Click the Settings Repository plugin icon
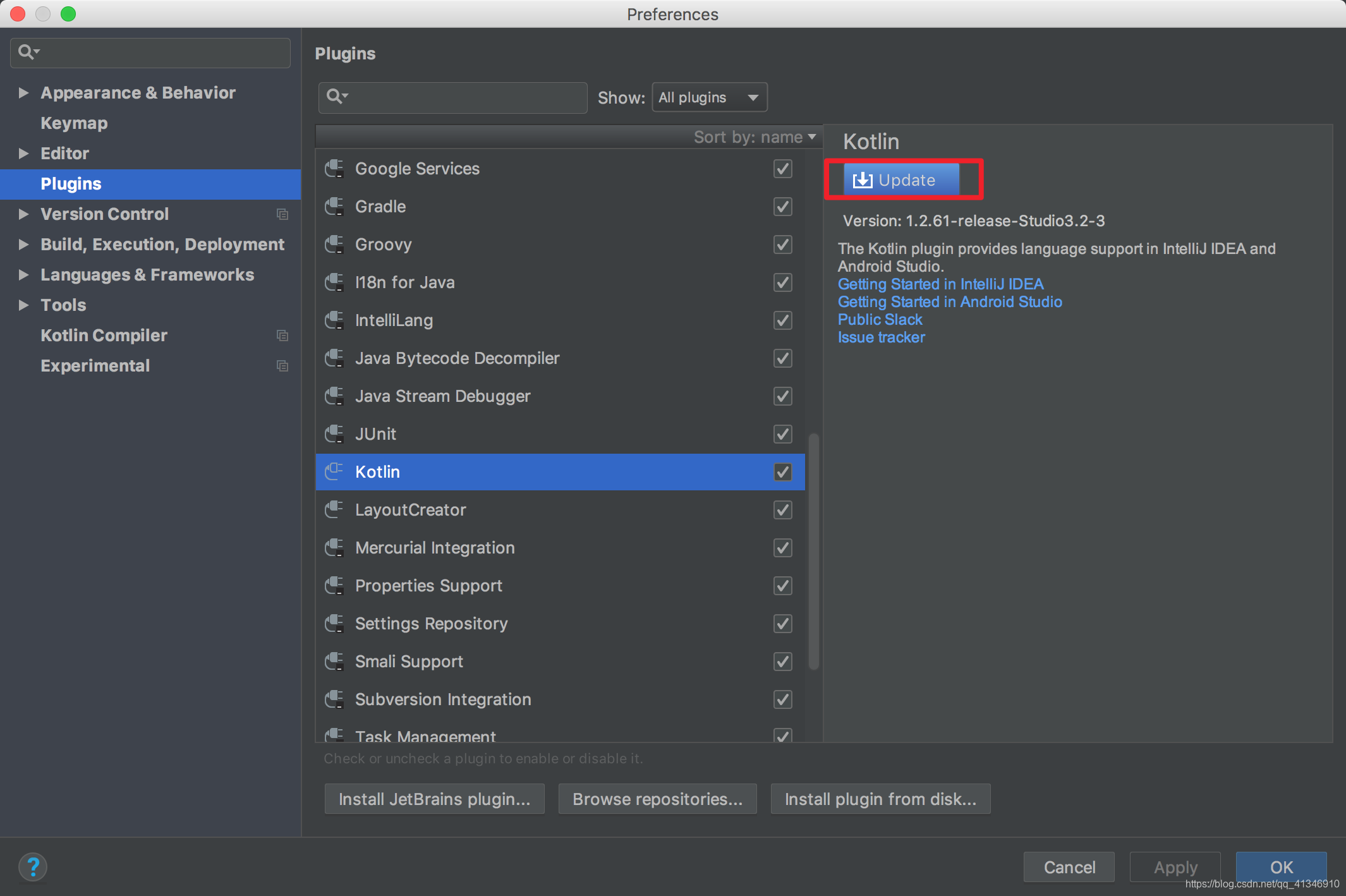This screenshot has width=1346, height=896. (x=334, y=624)
